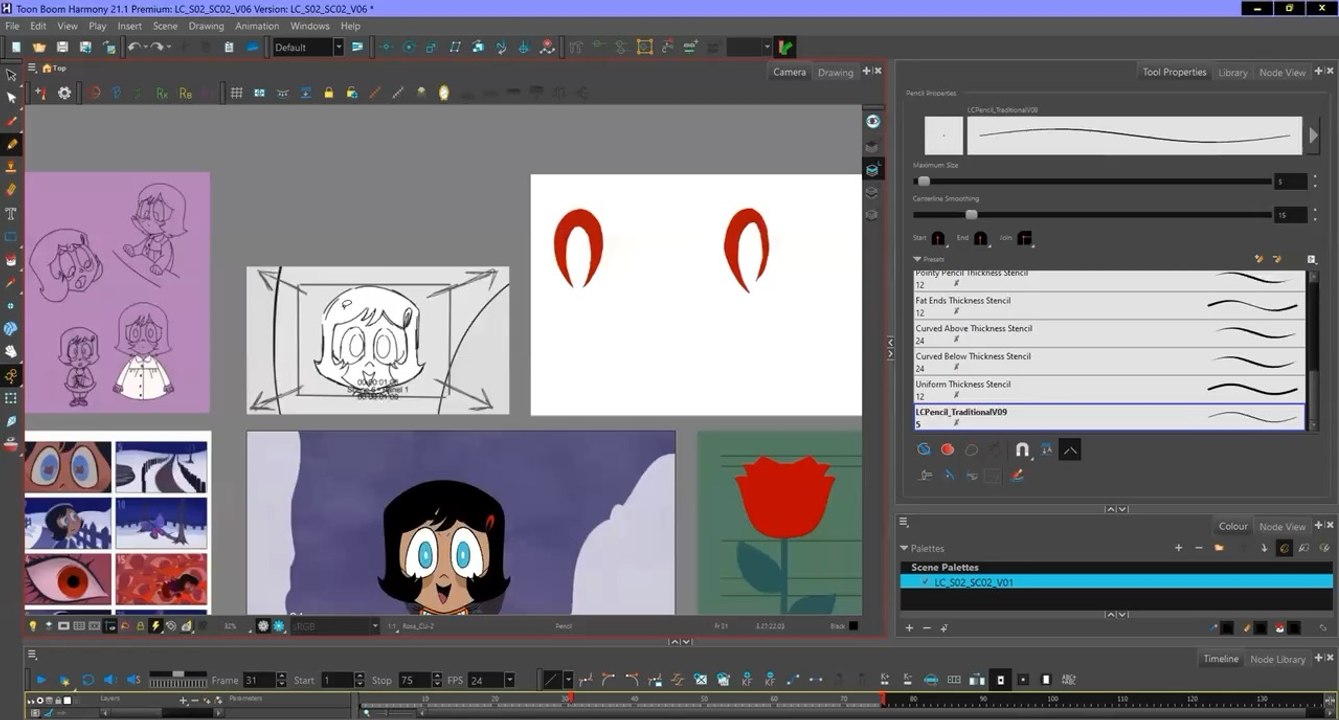Click the timeline Play button
Image resolution: width=1339 pixels, height=720 pixels.
(x=42, y=680)
